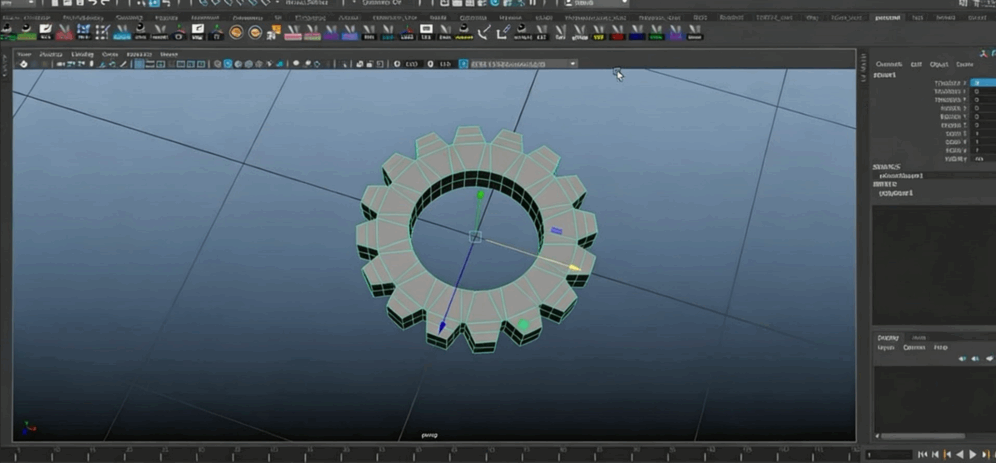Screen dimensions: 996x463
Task: Click the blue Z-axis move arrow on gear
Action: [x=441, y=328]
